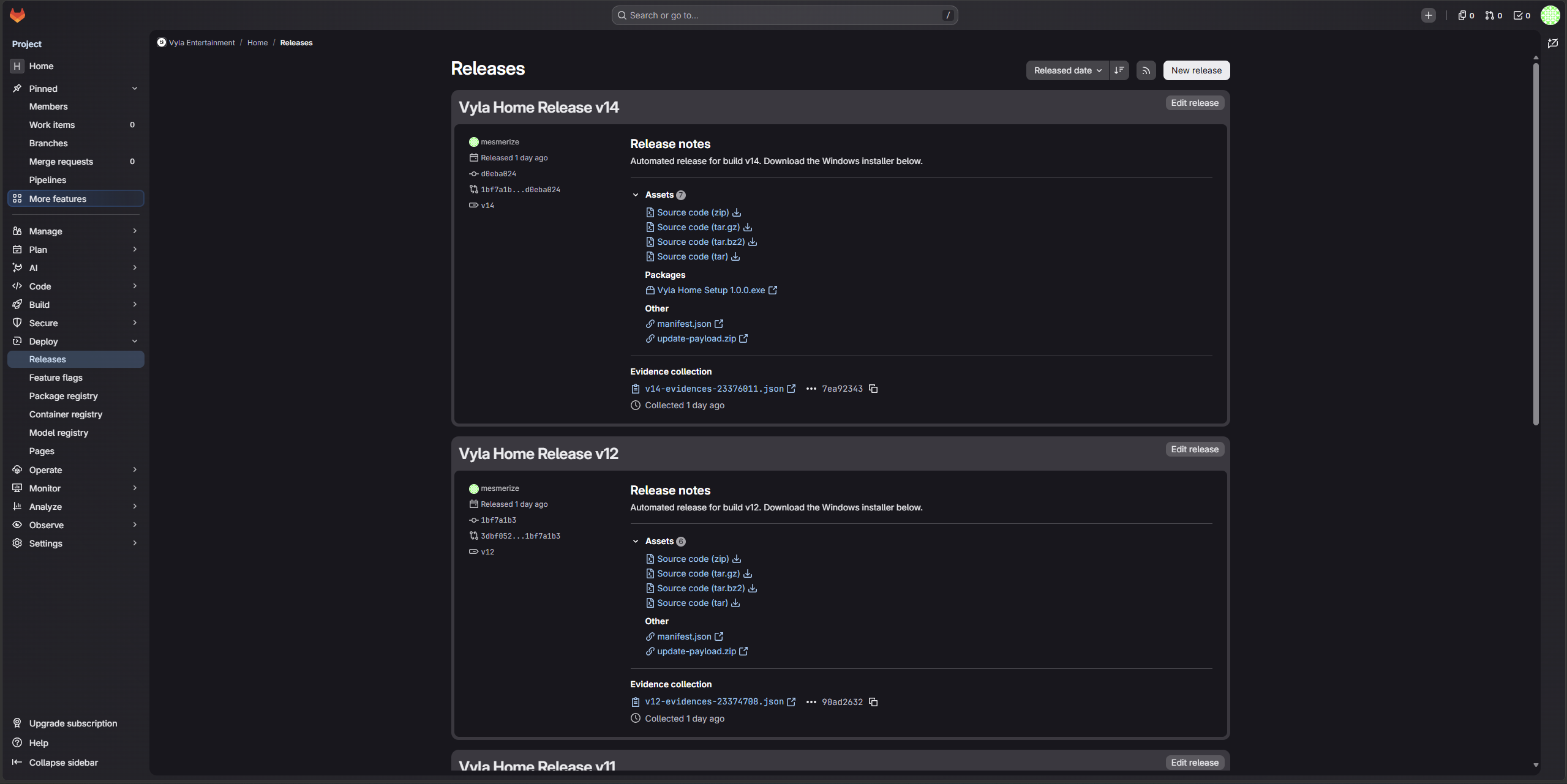Download v12 Source code (zip) icon
The width and height of the screenshot is (1567, 784).
pos(737,559)
